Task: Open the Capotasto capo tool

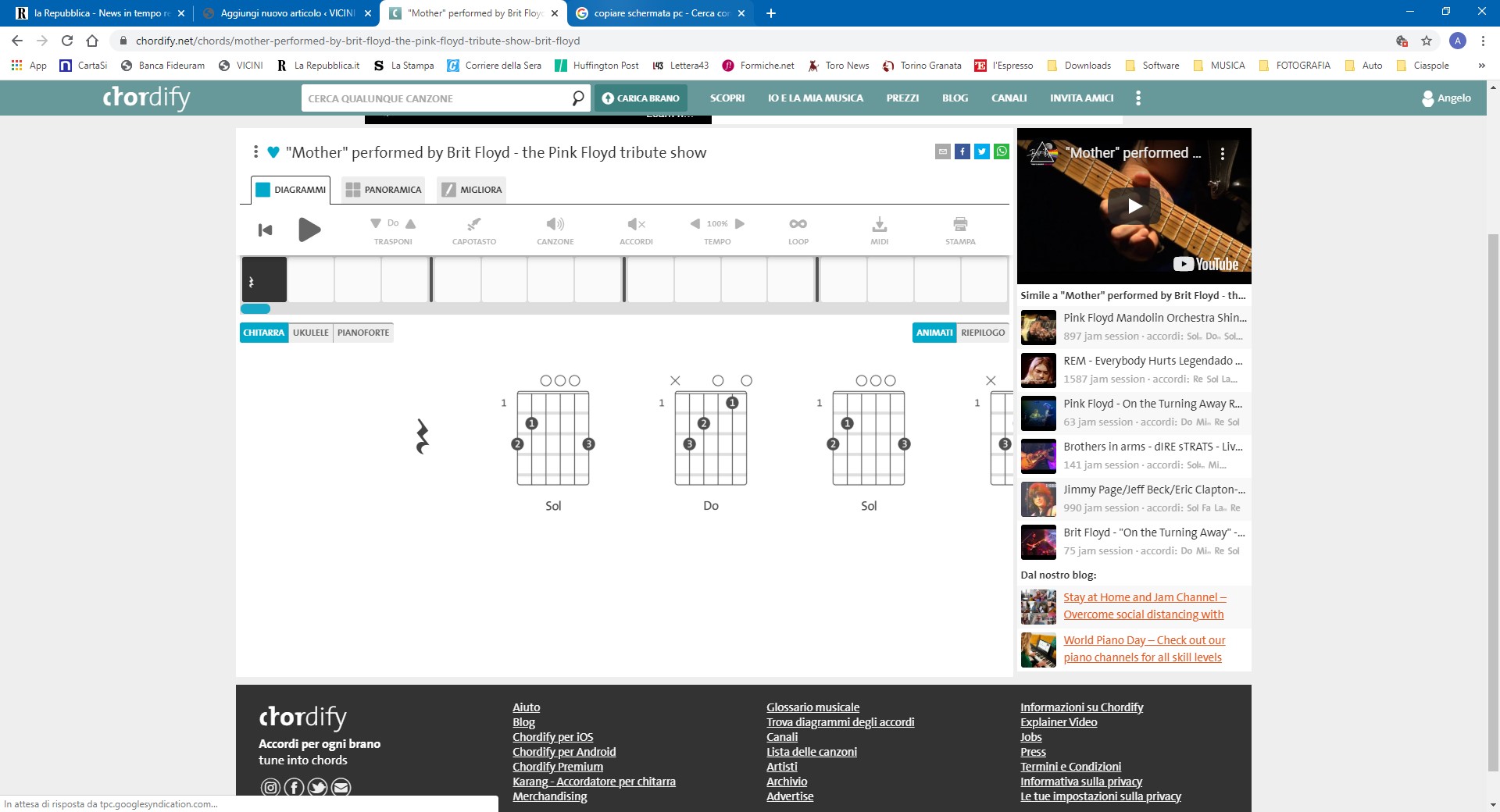Action: (x=474, y=230)
